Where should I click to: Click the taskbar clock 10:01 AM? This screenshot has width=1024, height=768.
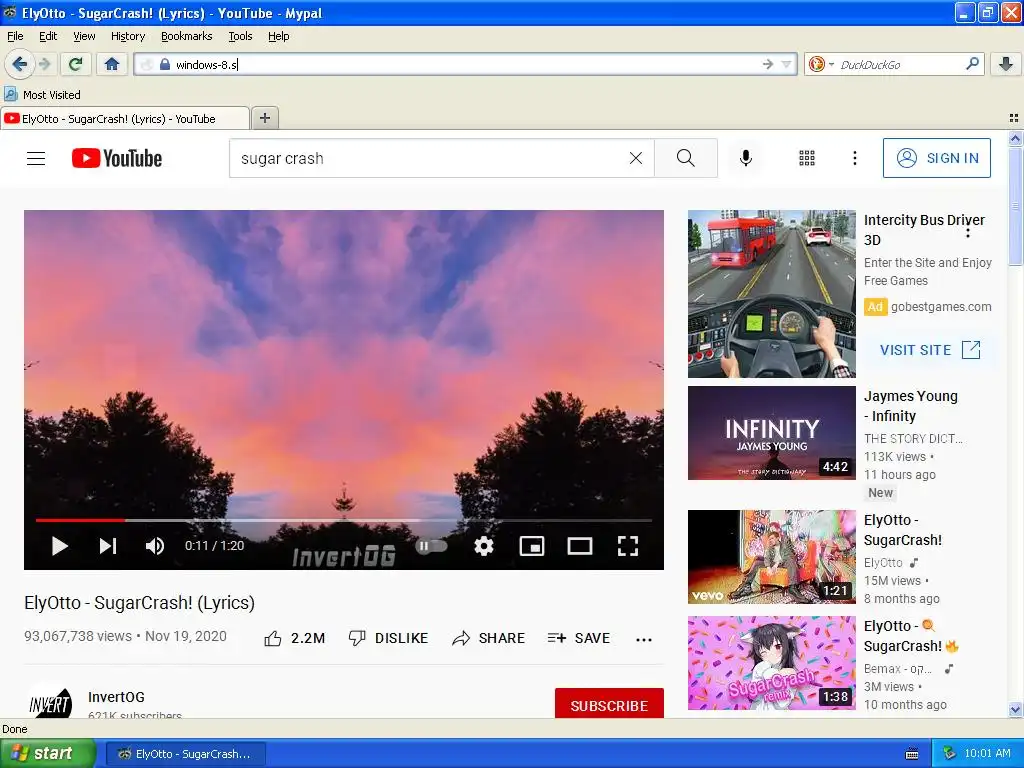pyautogui.click(x=987, y=754)
